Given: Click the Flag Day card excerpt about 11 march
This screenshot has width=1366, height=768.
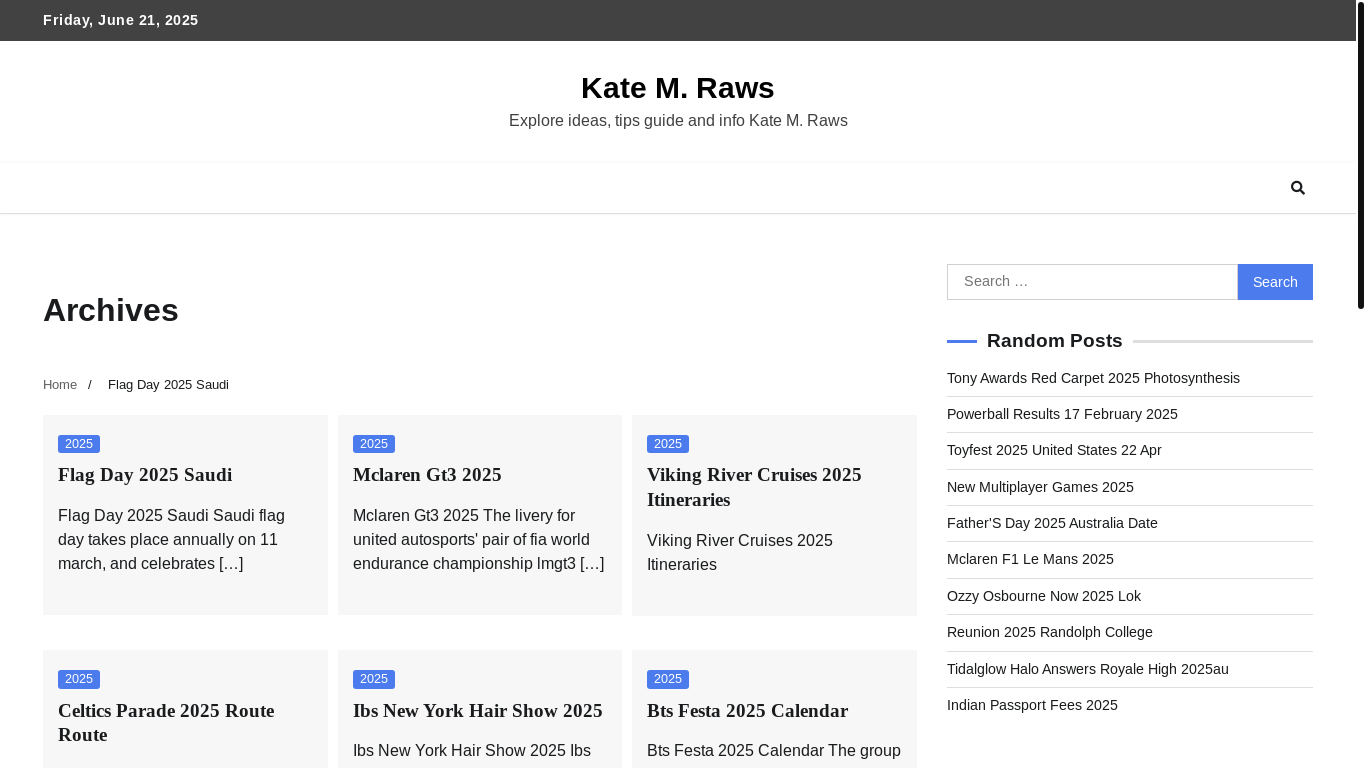Looking at the screenshot, I should pyautogui.click(x=171, y=540).
